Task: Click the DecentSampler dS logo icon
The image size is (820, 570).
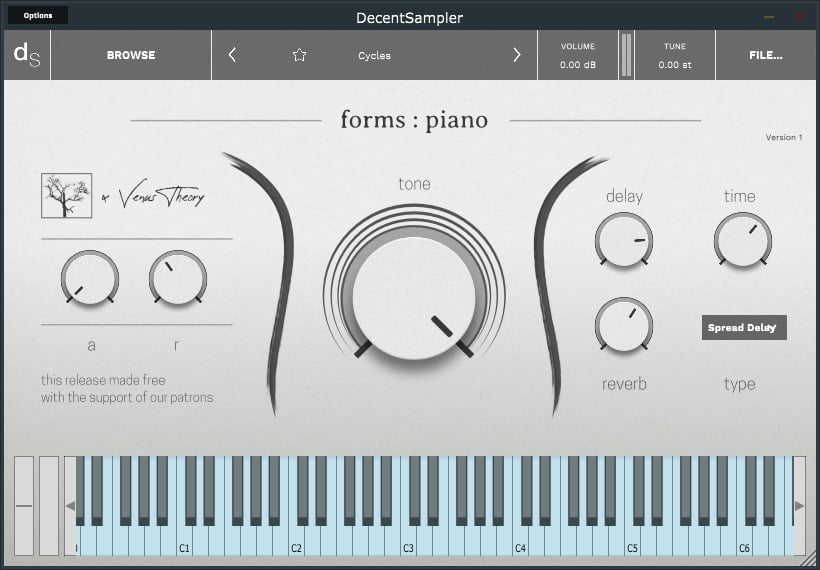Action: tap(26, 55)
